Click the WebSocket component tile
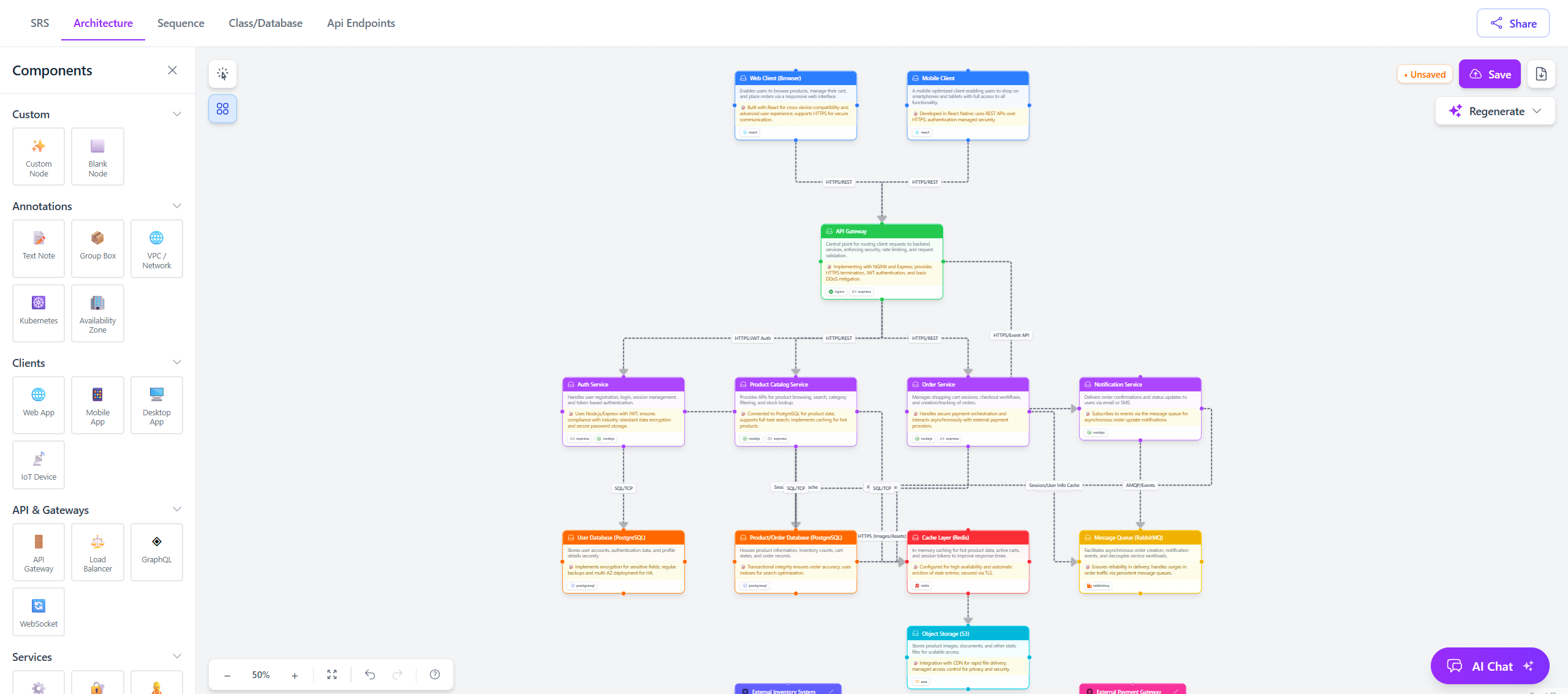The width and height of the screenshot is (1568, 694). [39, 612]
